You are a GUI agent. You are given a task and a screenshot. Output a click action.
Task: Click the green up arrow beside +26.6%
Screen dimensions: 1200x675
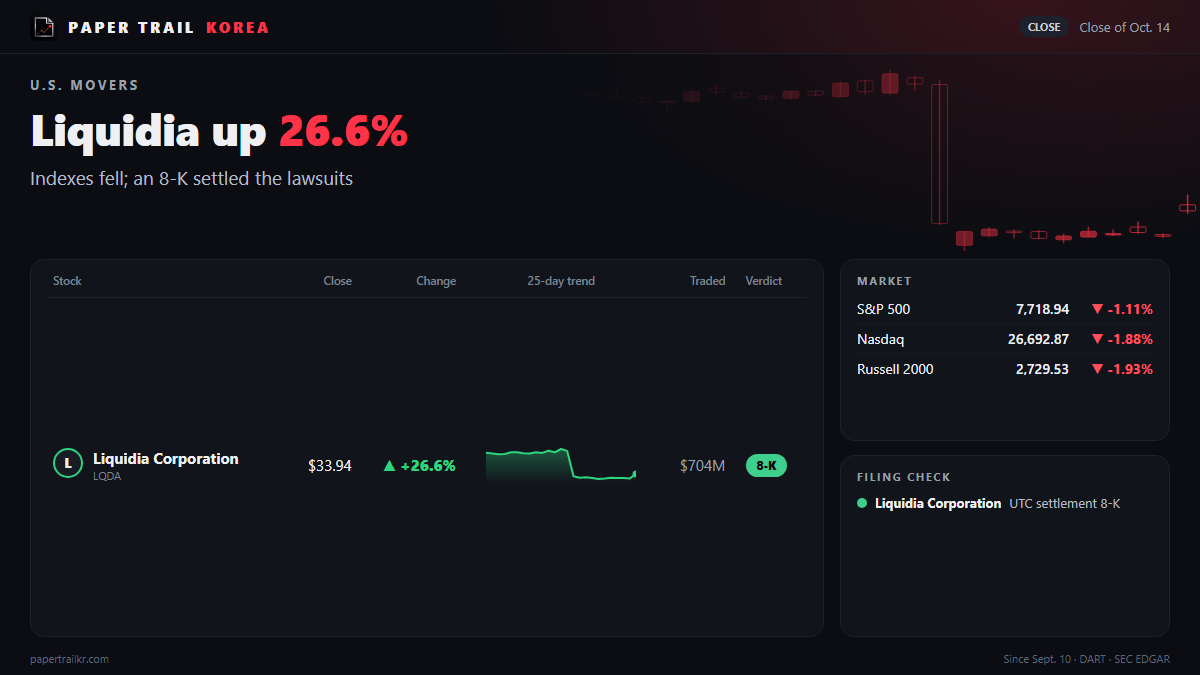(x=389, y=466)
